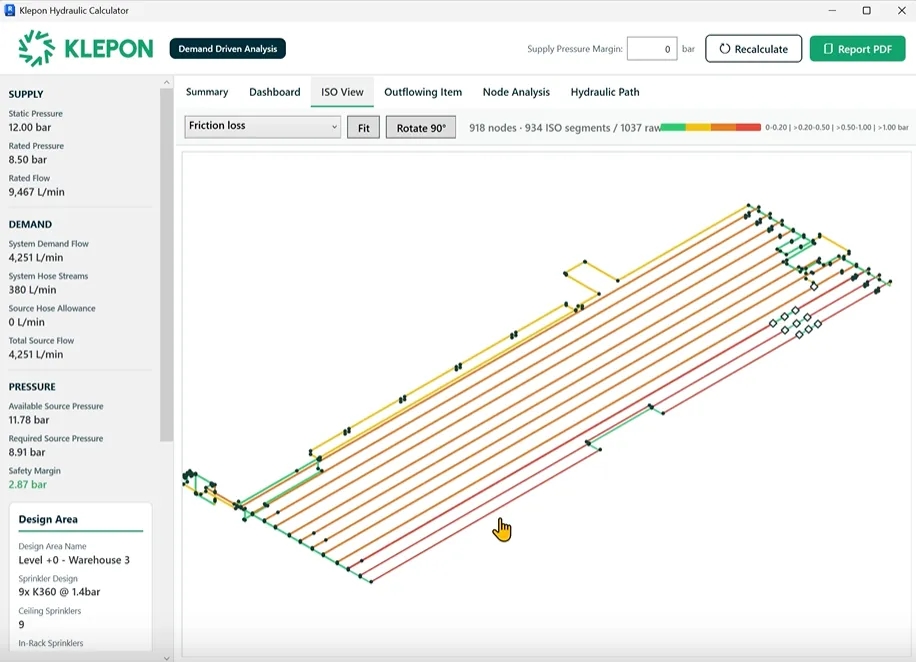916x662 pixels.
Task: Maximize the Klepon Hydraulic Calculator window
Action: point(867,11)
